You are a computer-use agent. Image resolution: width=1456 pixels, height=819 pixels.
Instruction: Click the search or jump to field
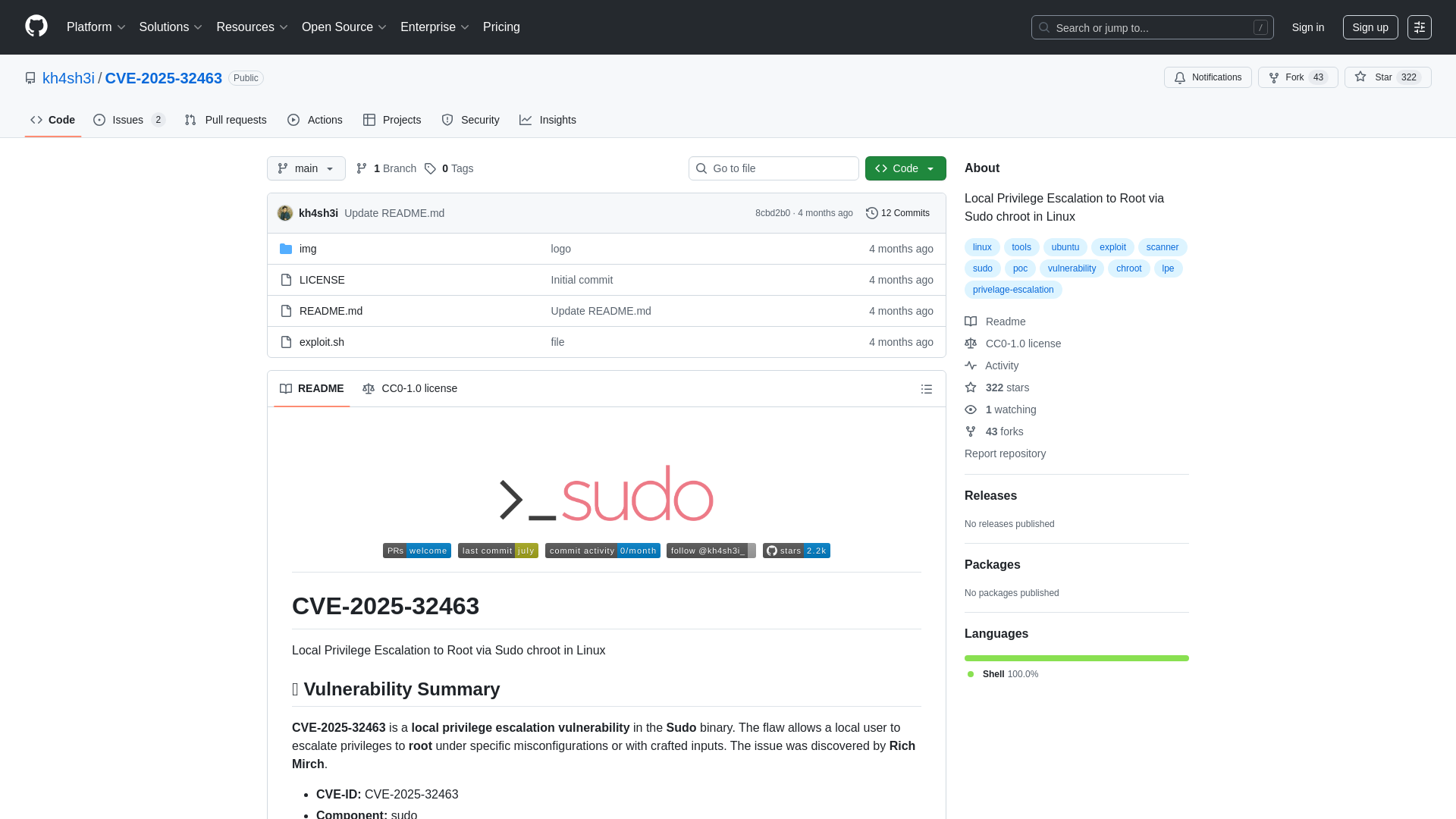click(x=1137, y=27)
